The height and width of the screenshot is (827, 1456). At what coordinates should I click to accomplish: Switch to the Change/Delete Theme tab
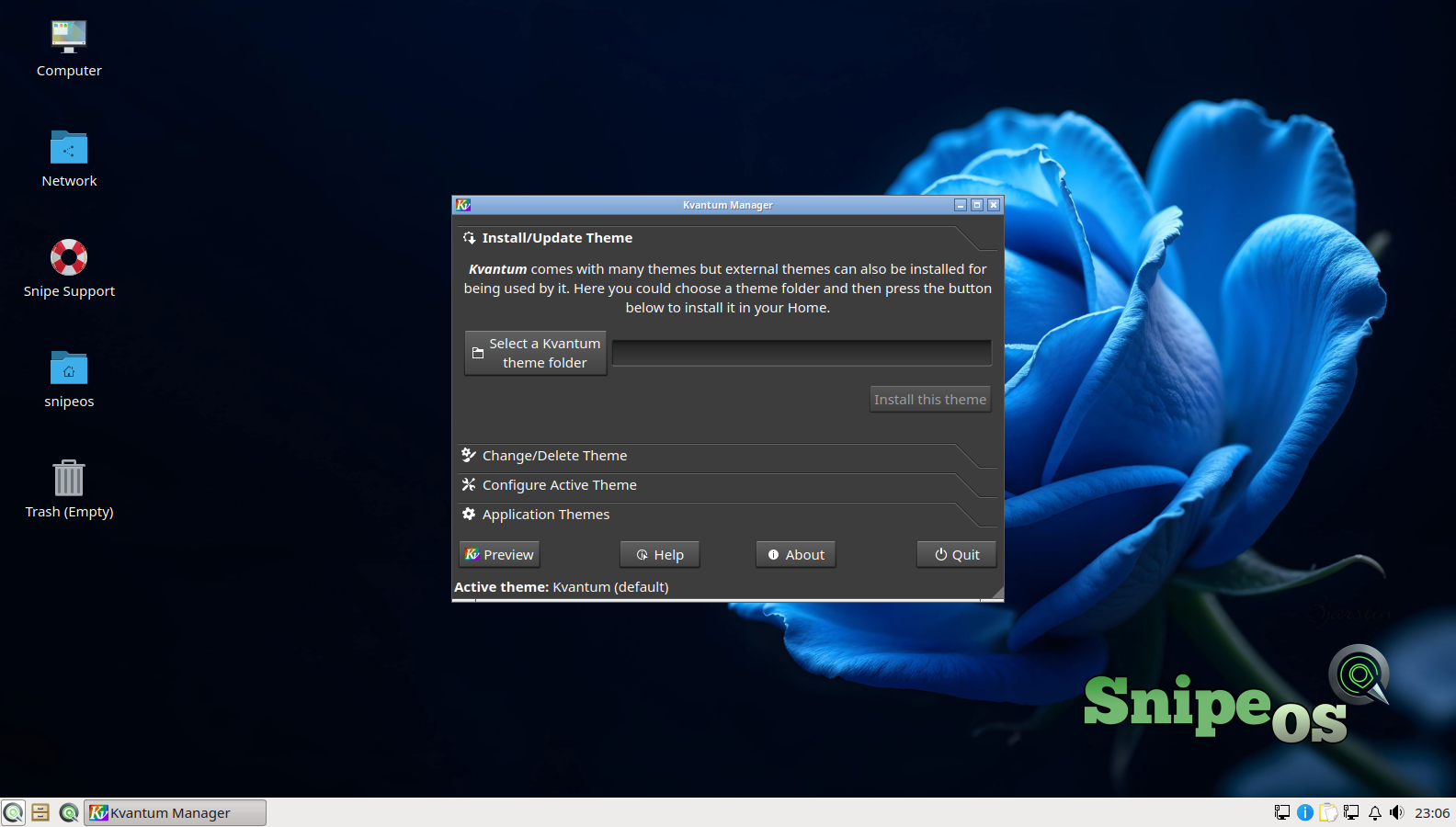pos(726,456)
